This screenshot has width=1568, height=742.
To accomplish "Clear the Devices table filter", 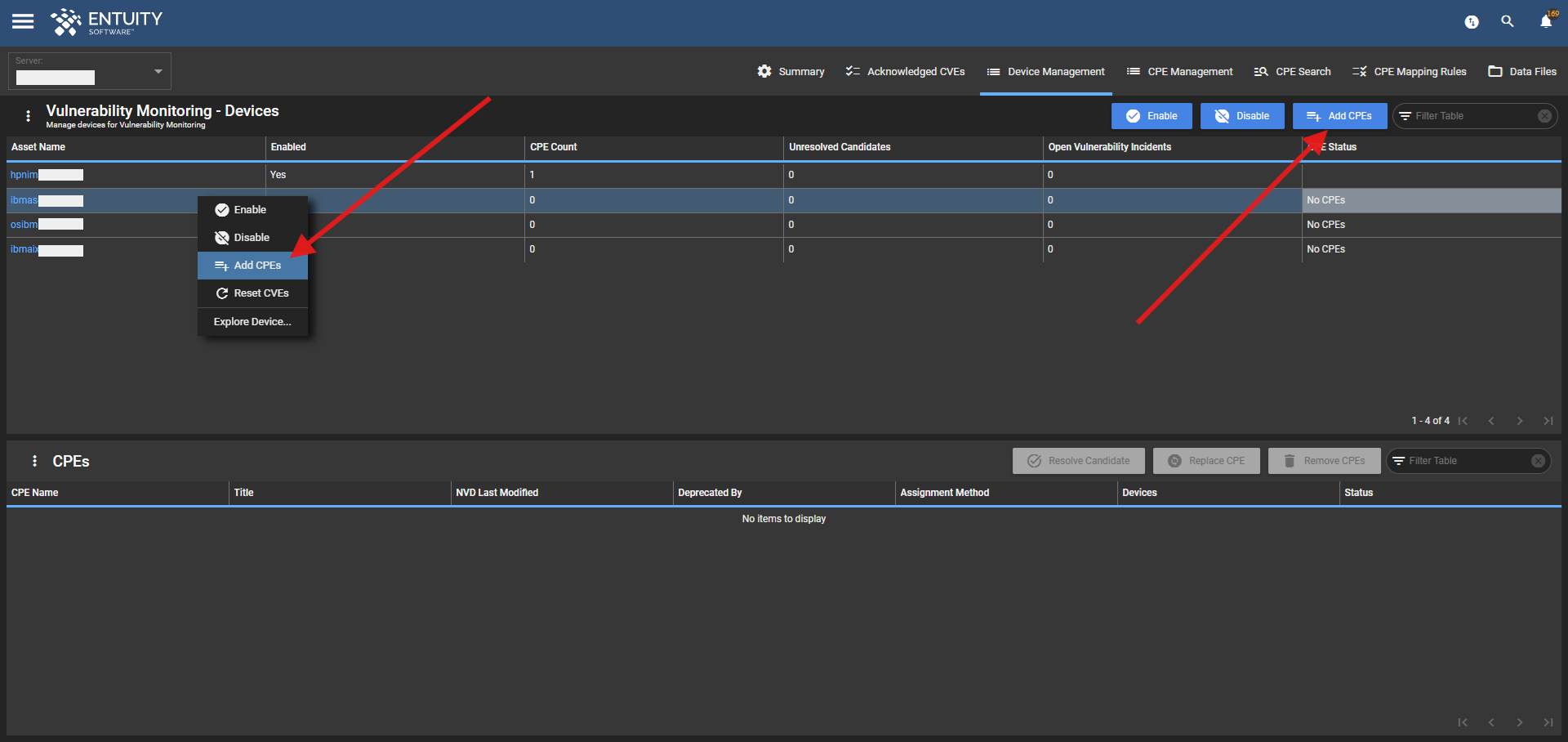I will point(1544,116).
